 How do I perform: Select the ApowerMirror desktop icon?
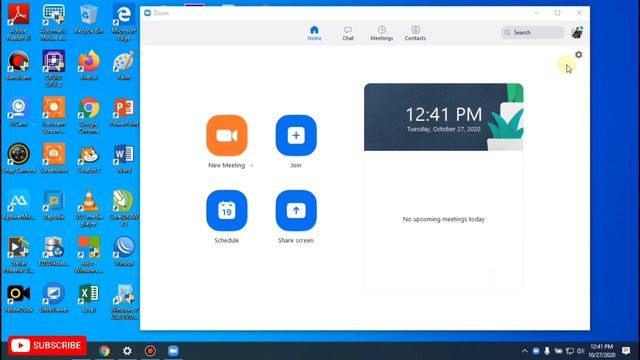19,205
